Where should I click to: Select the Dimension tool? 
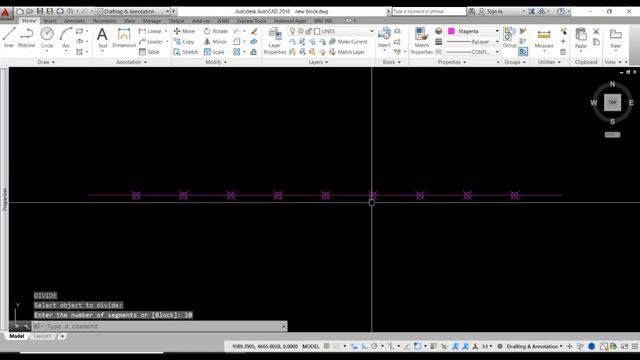click(x=124, y=38)
